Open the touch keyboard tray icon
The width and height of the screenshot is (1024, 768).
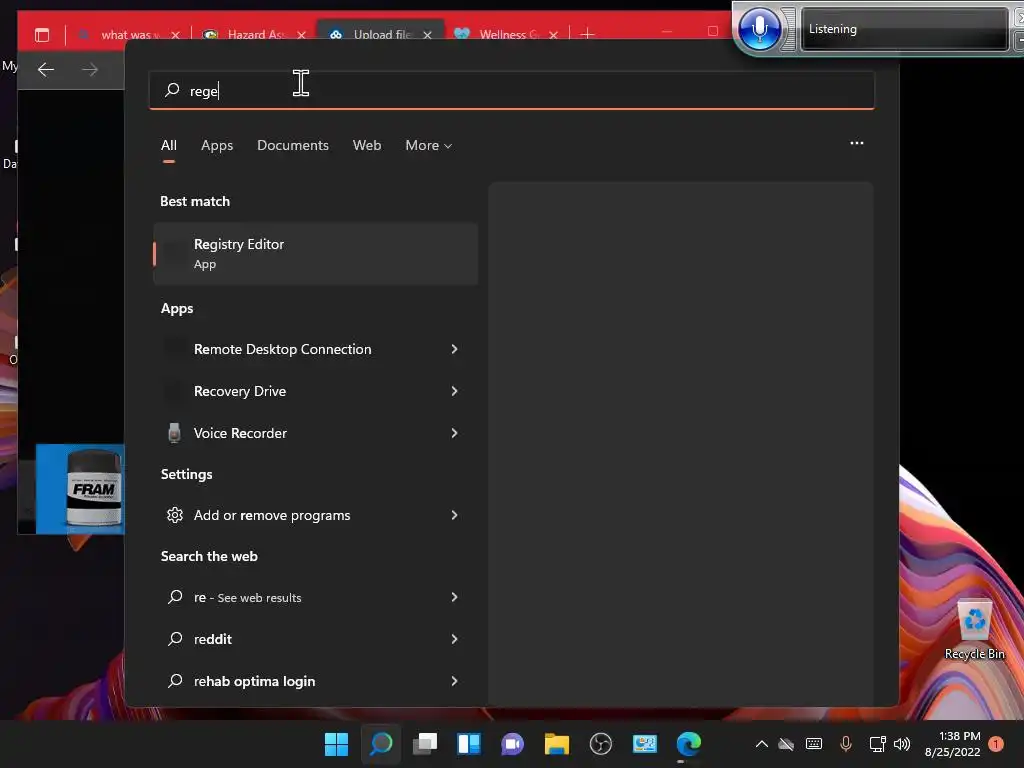point(814,744)
